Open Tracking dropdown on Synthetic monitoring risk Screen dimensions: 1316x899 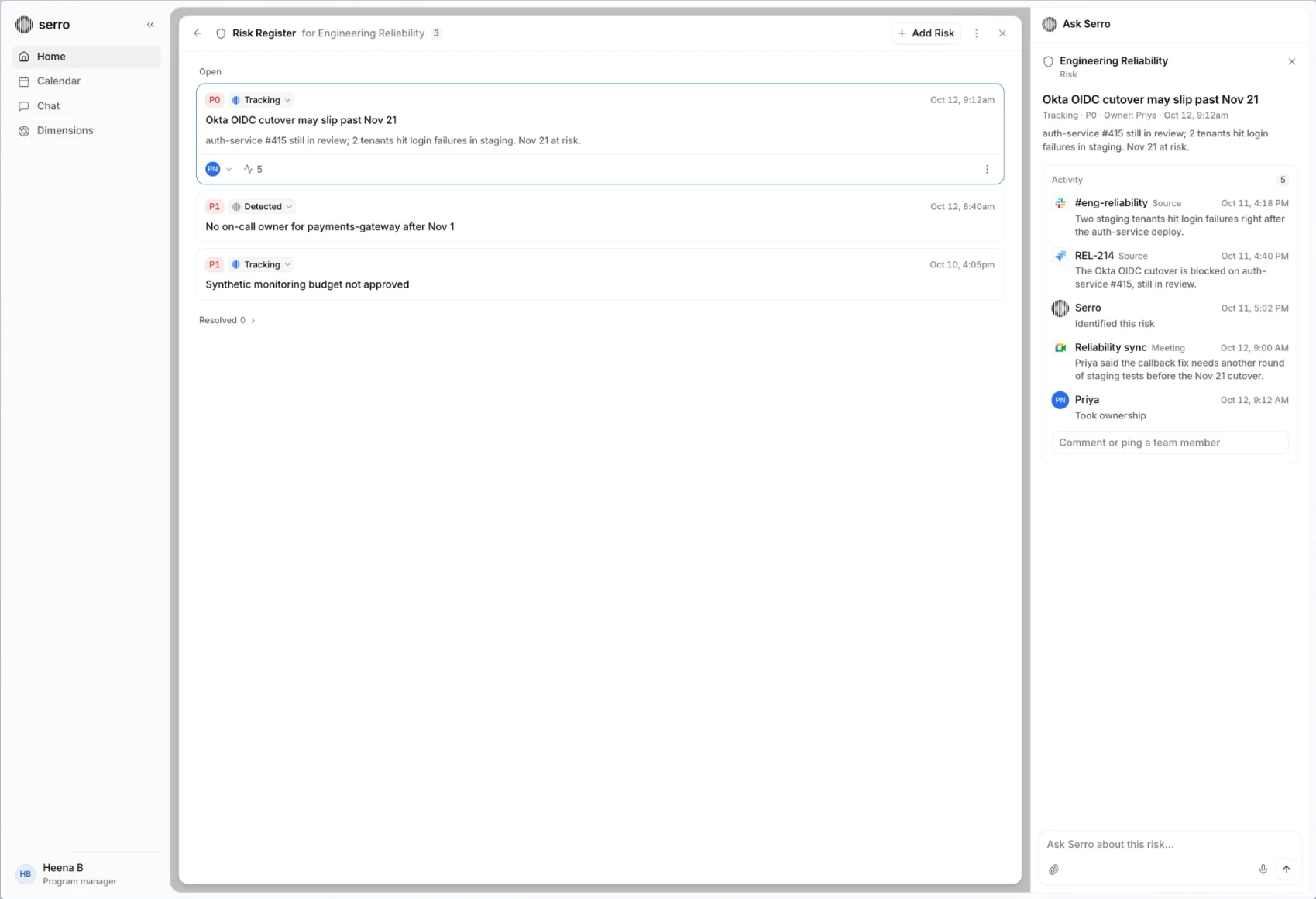click(x=262, y=265)
